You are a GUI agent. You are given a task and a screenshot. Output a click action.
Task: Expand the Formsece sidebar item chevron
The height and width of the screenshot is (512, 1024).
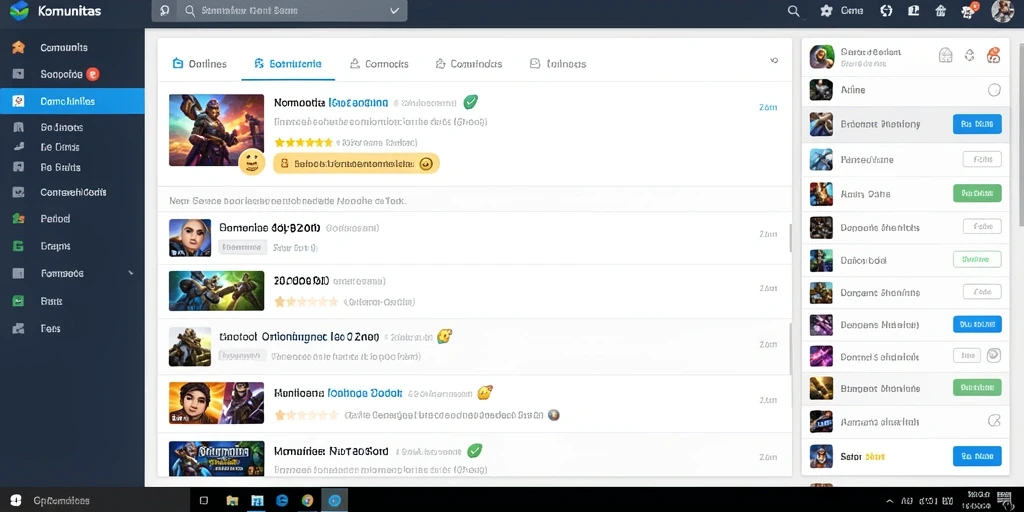pos(131,273)
